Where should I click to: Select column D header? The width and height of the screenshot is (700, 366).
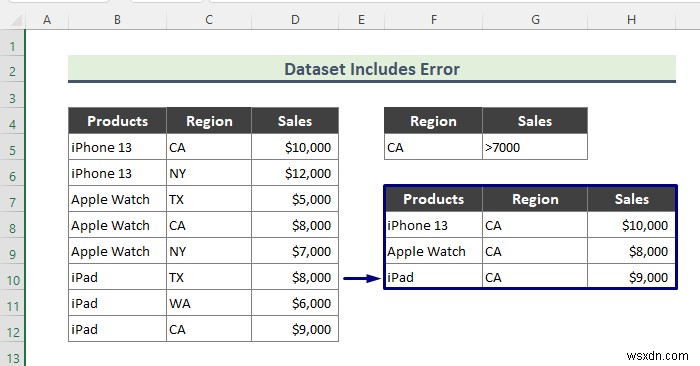coord(295,20)
